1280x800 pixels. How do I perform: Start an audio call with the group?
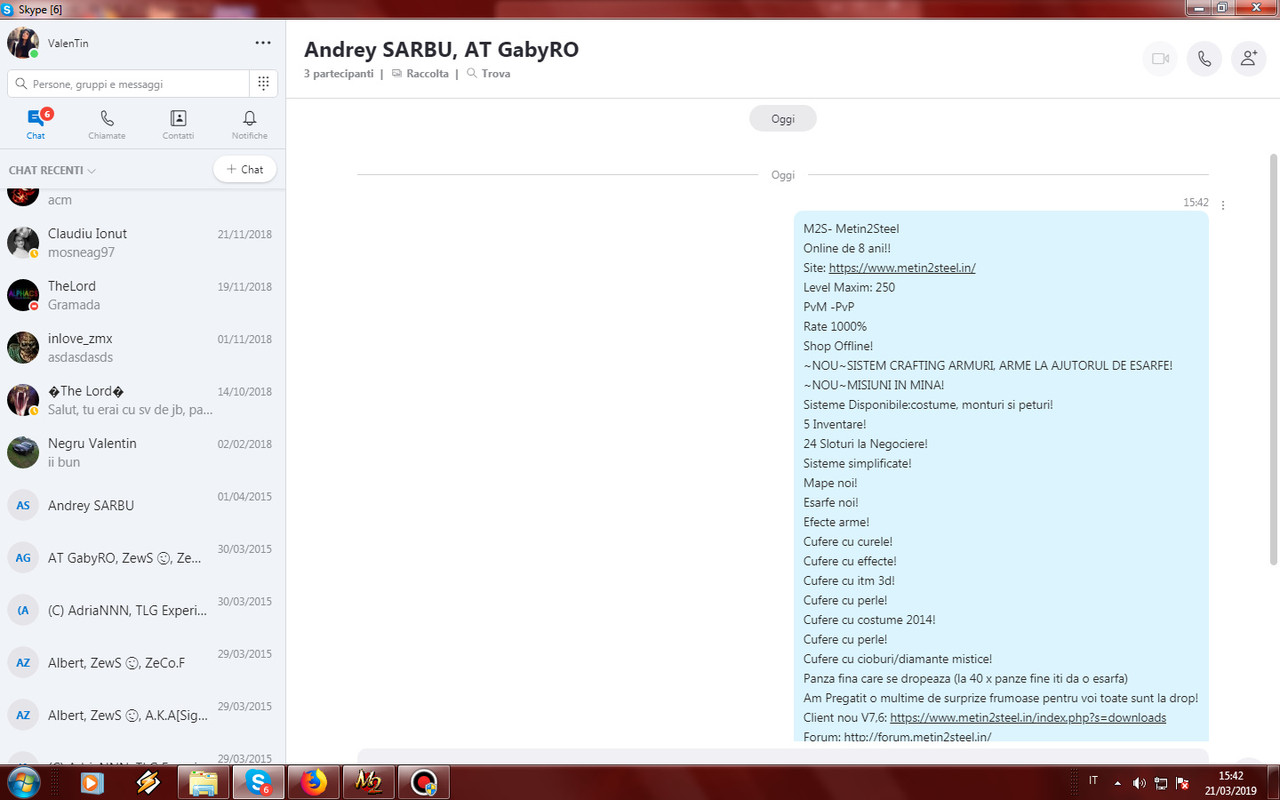1204,59
